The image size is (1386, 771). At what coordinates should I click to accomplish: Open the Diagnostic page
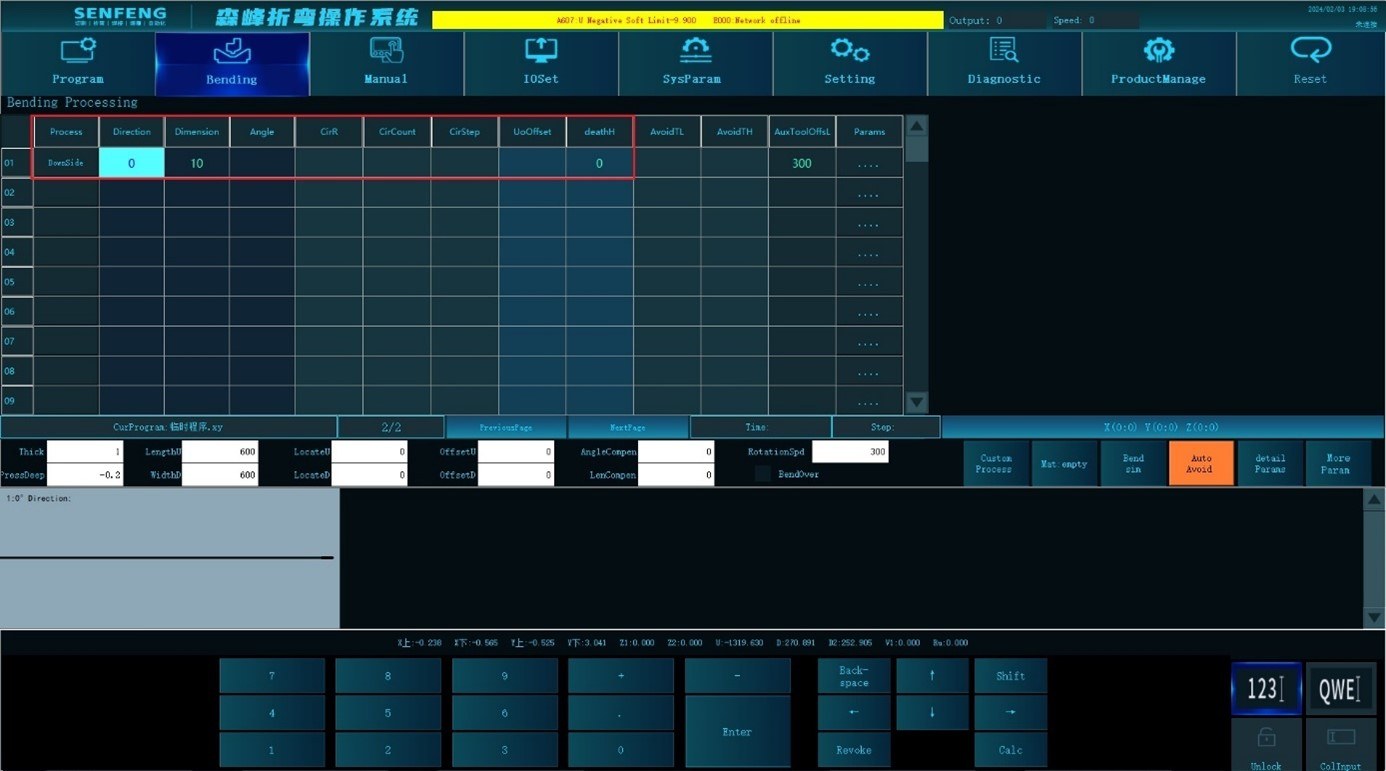1004,62
